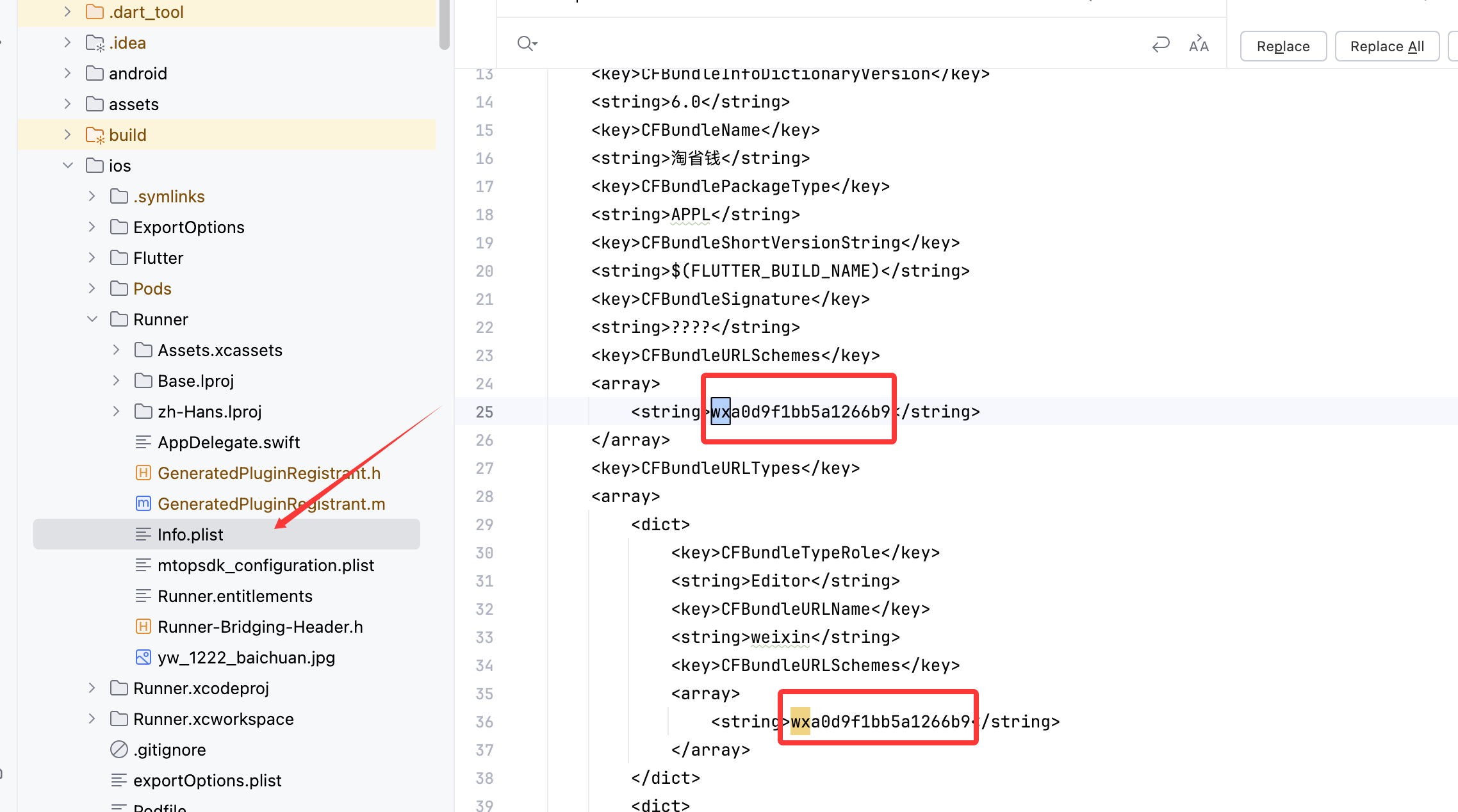Image resolution: width=1458 pixels, height=812 pixels.
Task: Select the ExportOptions folder icon
Action: point(119,227)
